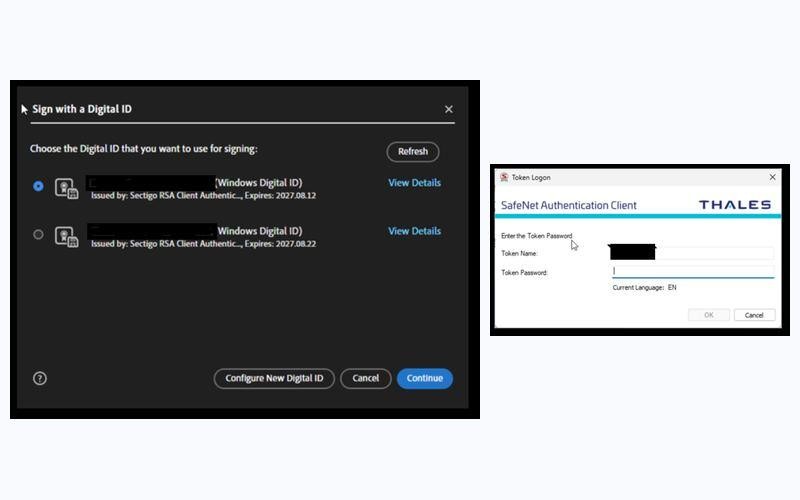Image resolution: width=800 pixels, height=500 pixels.
Task: Click the 'Enter the Token Password' label
Action: pos(536,236)
